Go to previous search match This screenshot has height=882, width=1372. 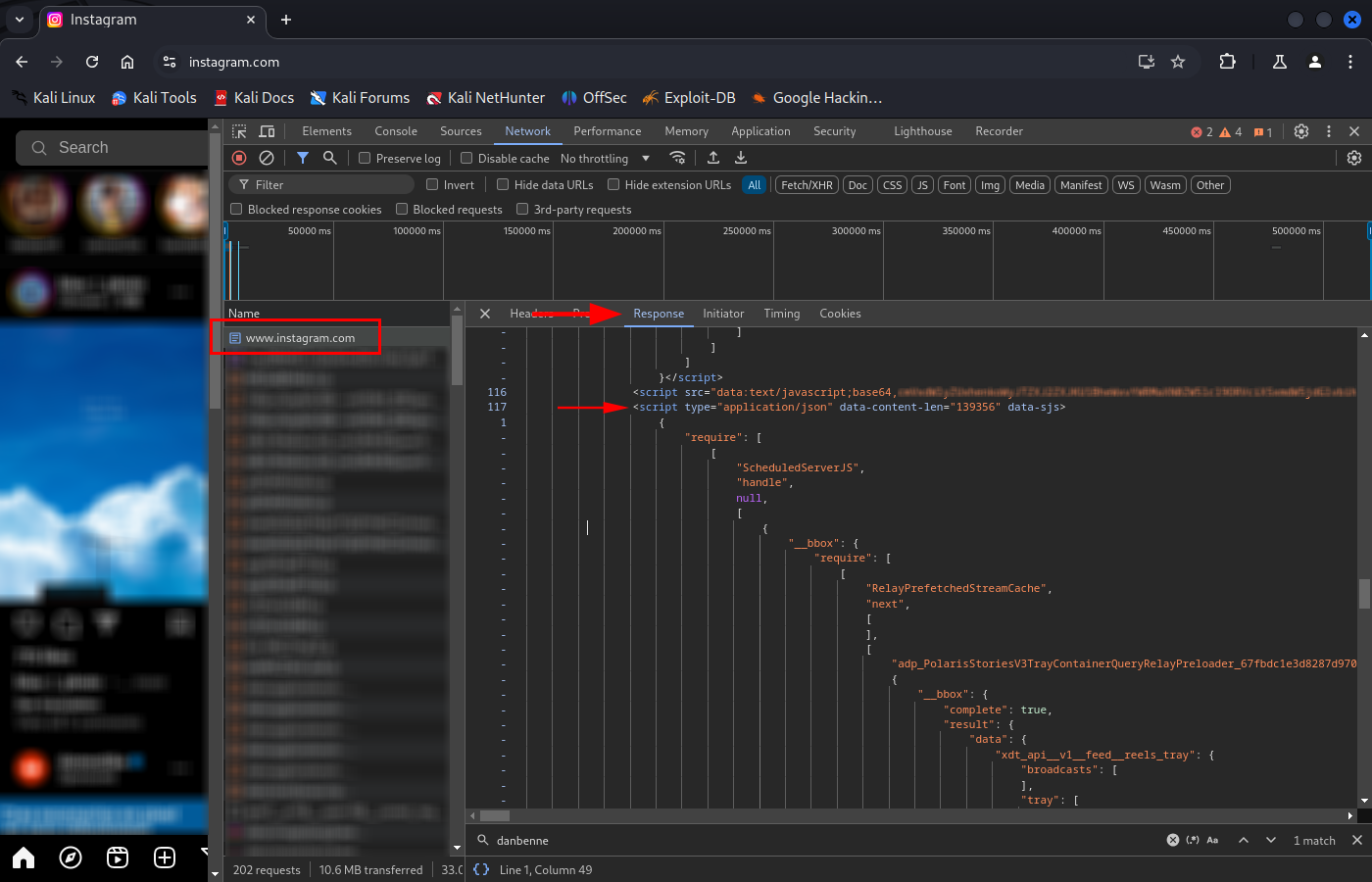pyautogui.click(x=1244, y=840)
